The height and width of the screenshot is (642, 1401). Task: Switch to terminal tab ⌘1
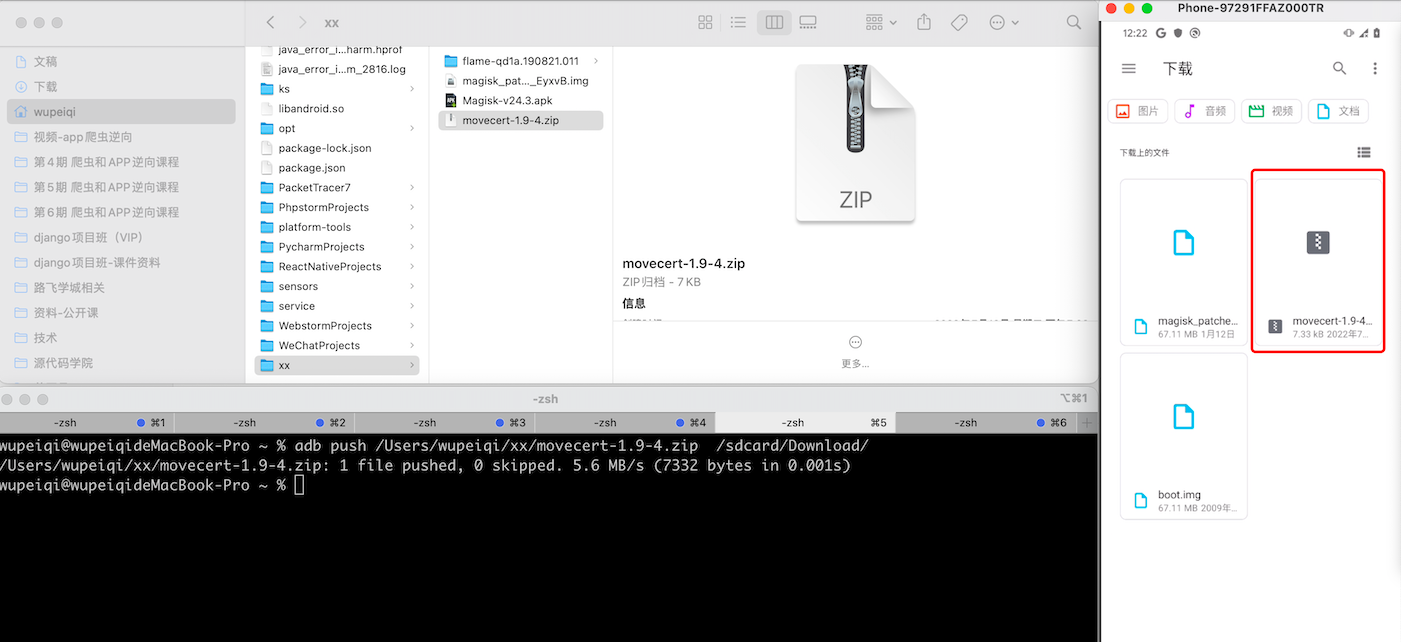pyautogui.click(x=88, y=422)
